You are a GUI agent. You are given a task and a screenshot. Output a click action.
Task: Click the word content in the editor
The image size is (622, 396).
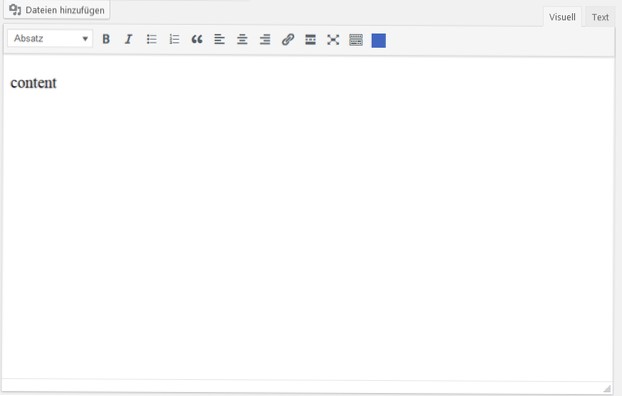click(x=33, y=83)
